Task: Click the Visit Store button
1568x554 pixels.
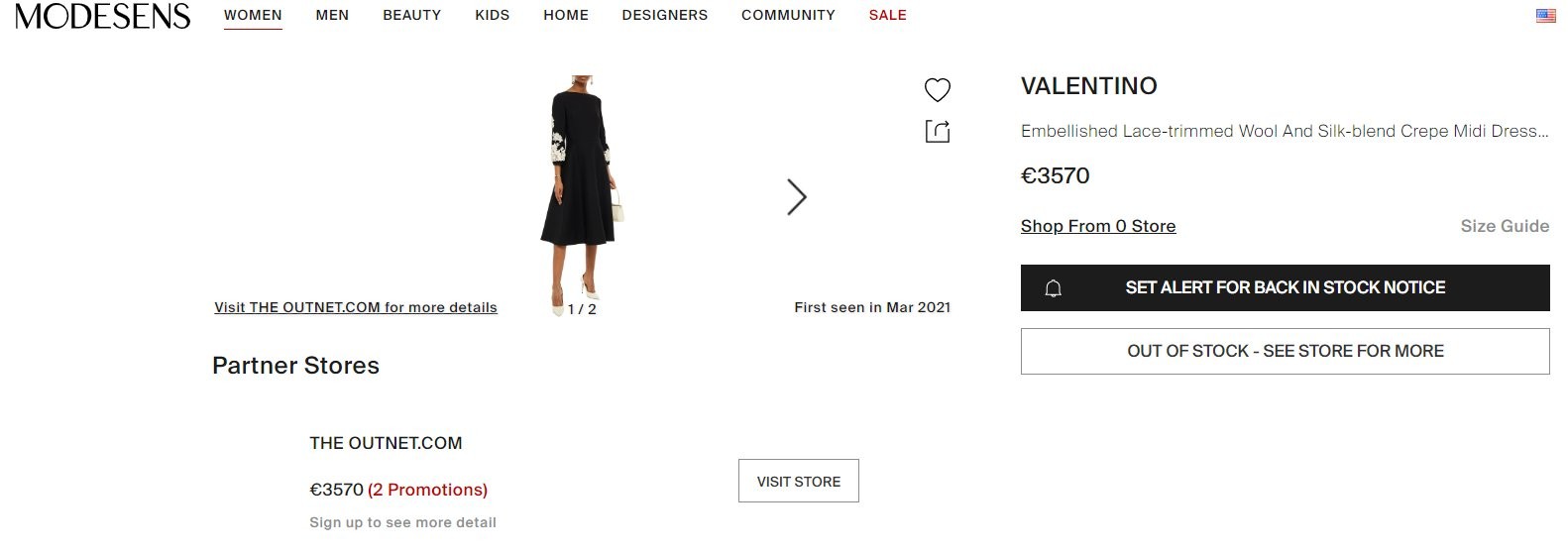Action: (798, 481)
